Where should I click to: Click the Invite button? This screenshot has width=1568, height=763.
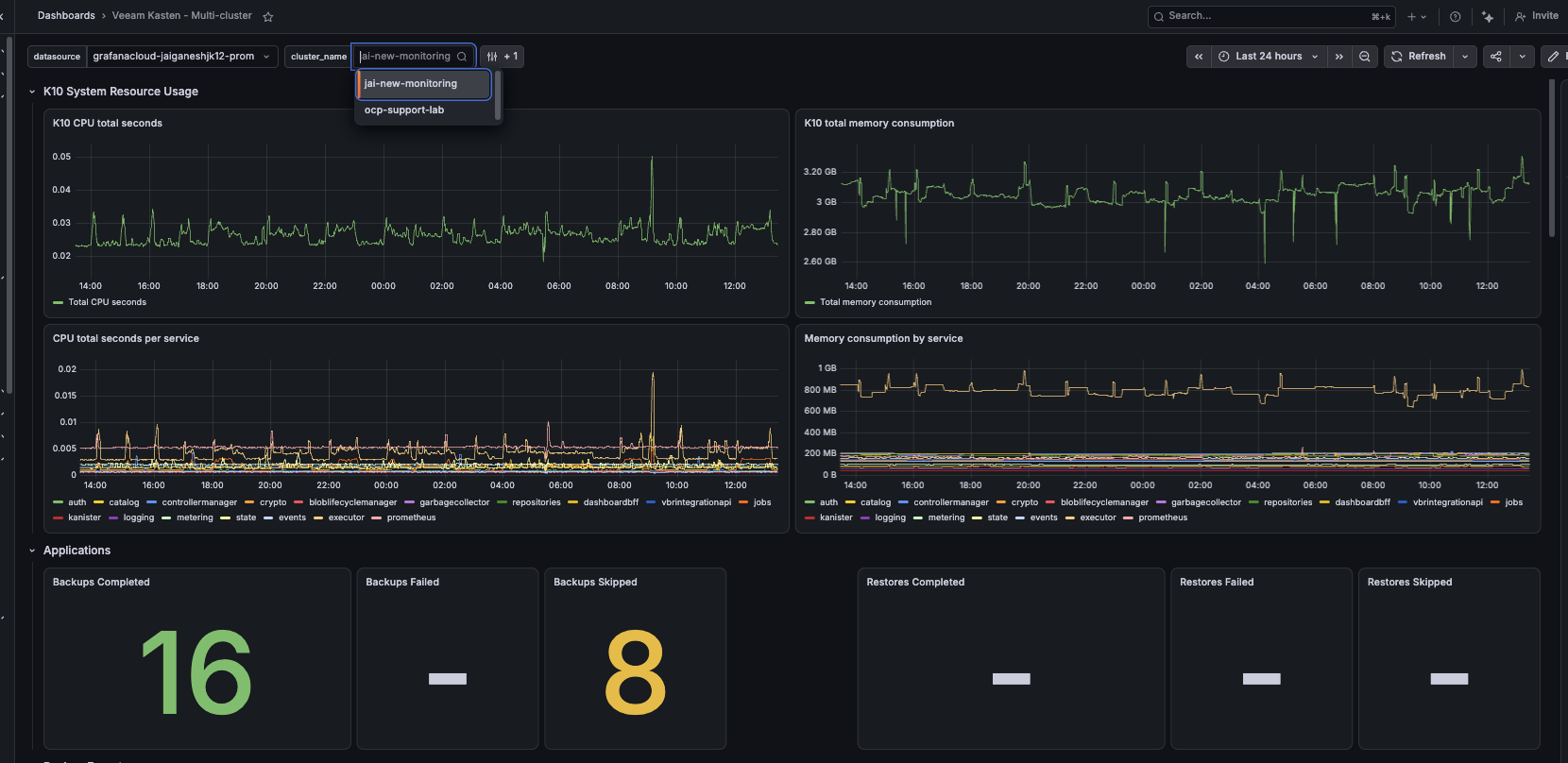coord(1537,16)
